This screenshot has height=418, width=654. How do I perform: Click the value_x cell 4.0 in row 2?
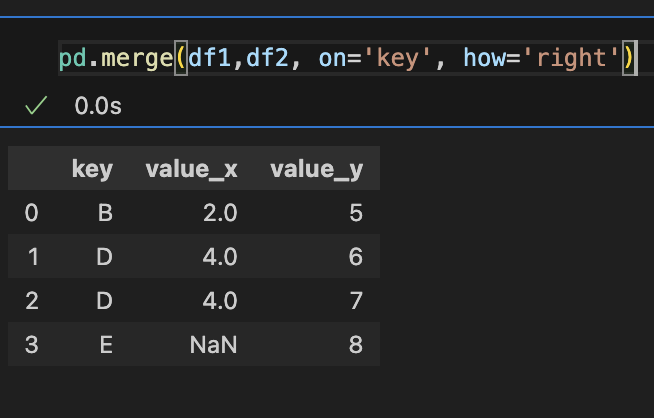click(x=220, y=300)
